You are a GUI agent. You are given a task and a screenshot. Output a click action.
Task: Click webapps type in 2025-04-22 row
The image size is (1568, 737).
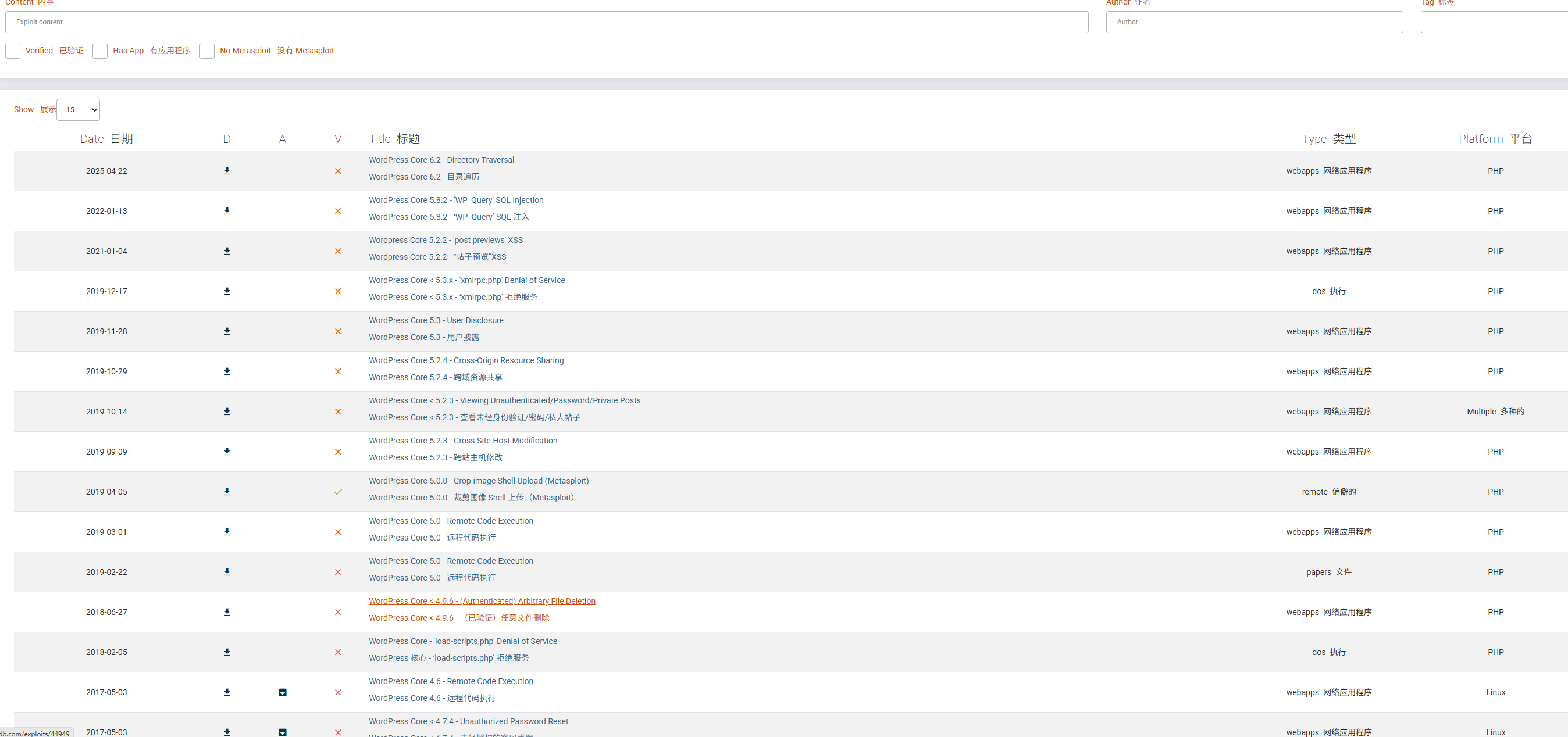tap(1329, 171)
